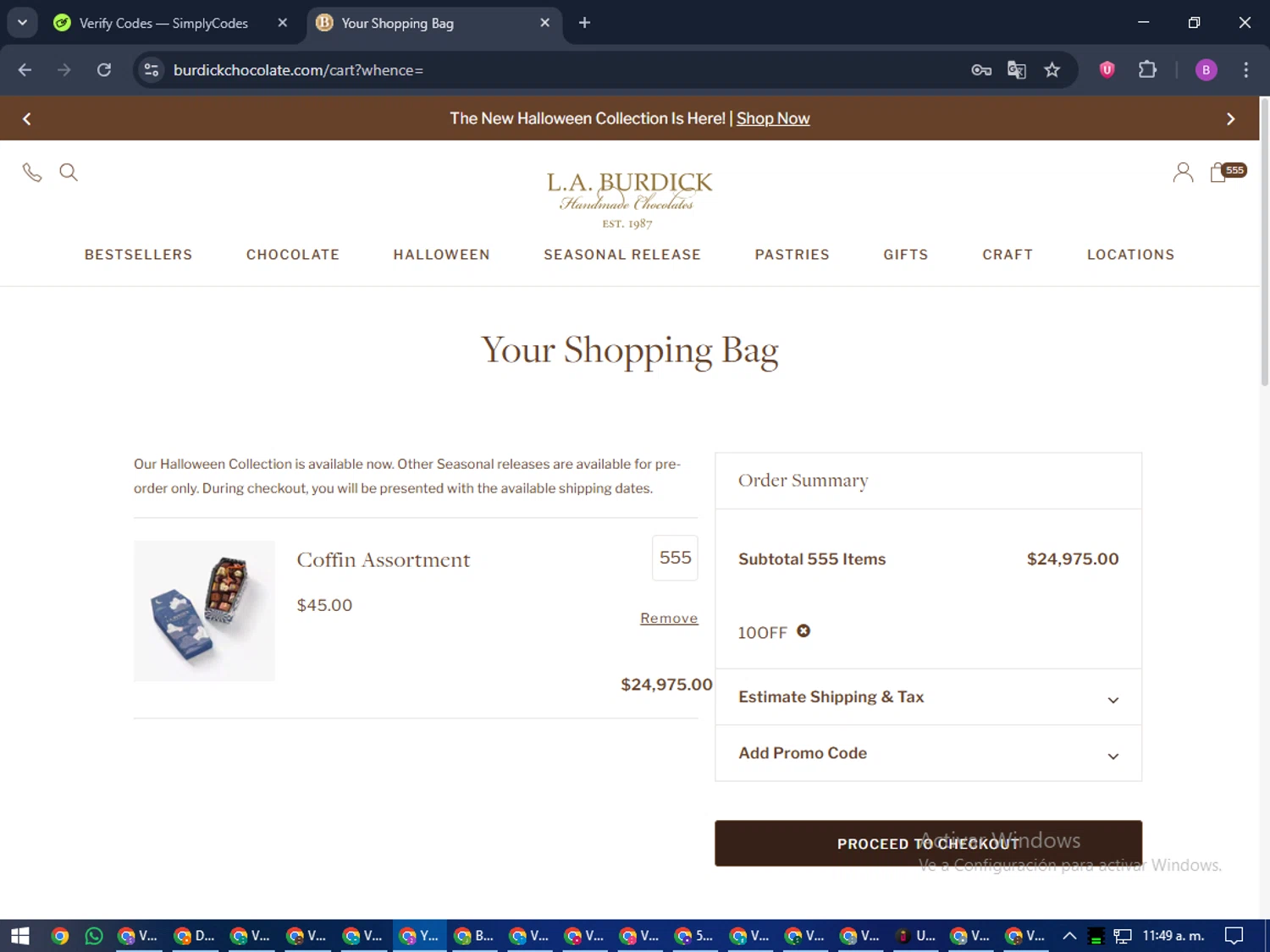Click the Coffin Assortment product thumbnail
Viewport: 1270px width, 952px height.
[204, 611]
